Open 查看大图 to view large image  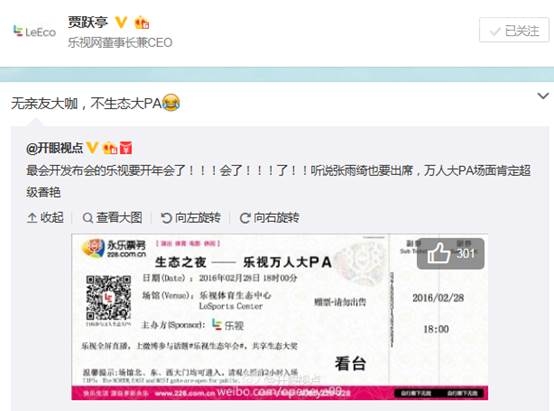click(112, 217)
